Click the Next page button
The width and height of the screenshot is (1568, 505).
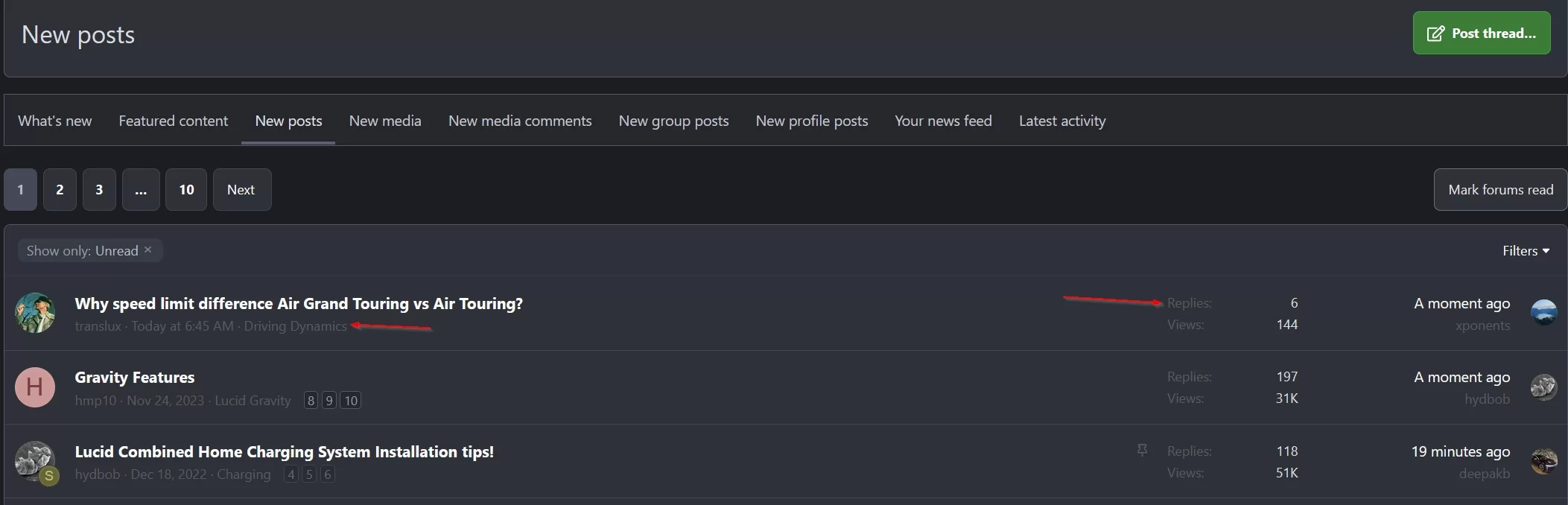pyautogui.click(x=242, y=190)
